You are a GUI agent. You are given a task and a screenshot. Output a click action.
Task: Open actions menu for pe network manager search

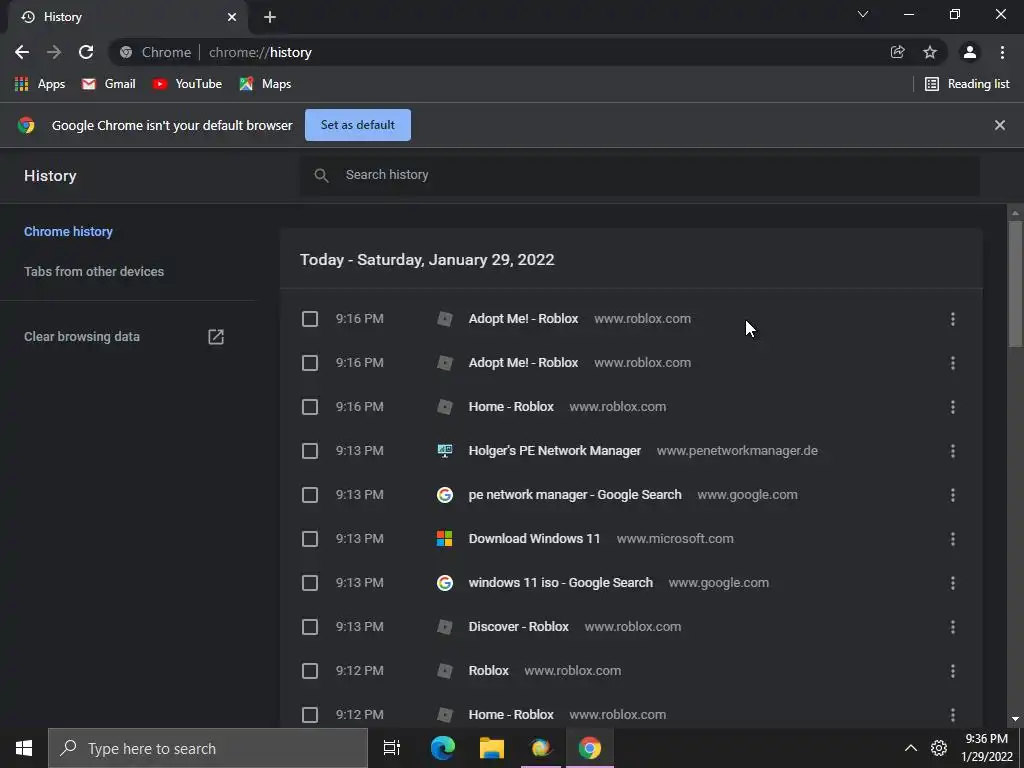[x=953, y=495]
